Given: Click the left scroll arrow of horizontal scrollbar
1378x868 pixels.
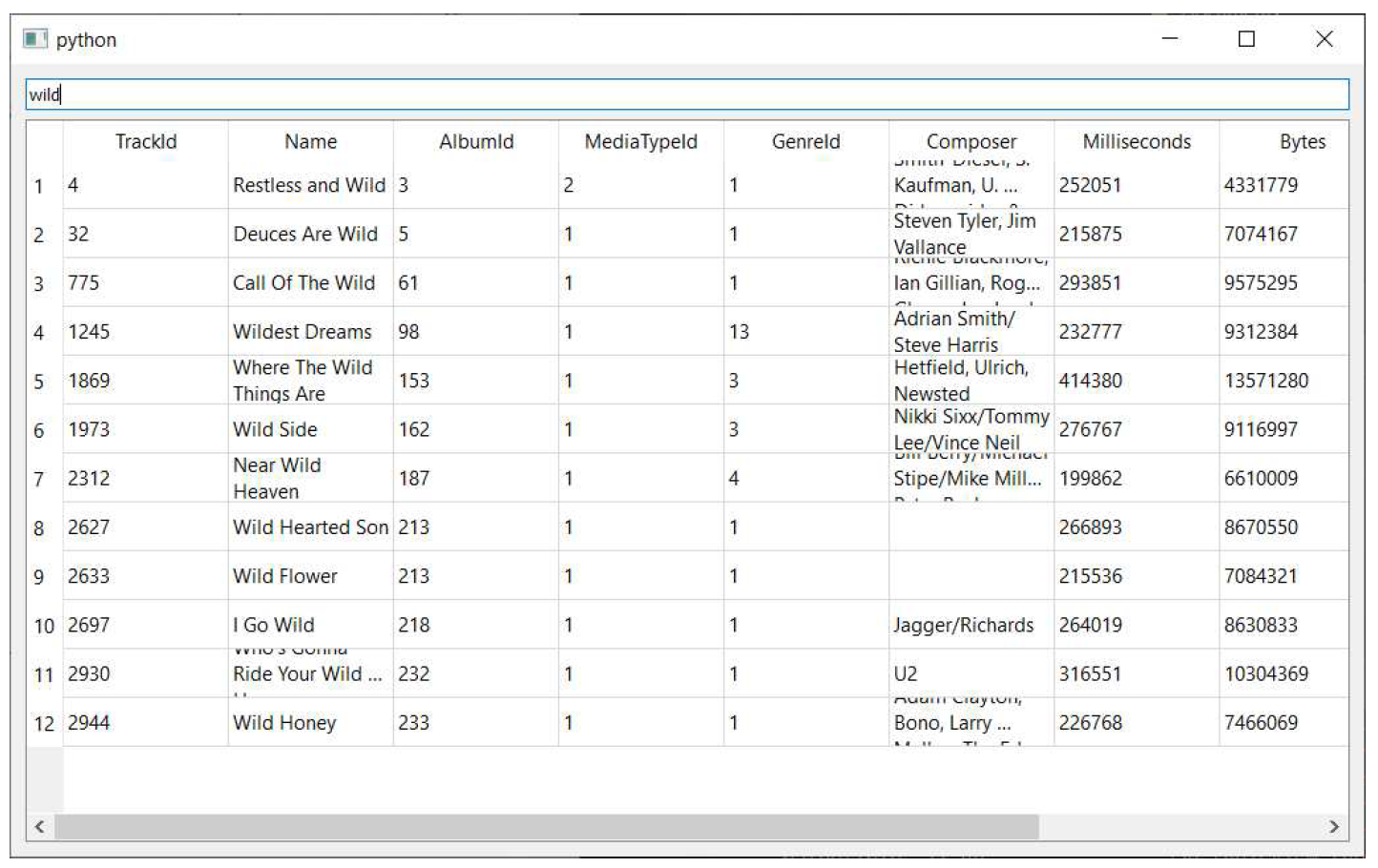Looking at the screenshot, I should pyautogui.click(x=39, y=827).
